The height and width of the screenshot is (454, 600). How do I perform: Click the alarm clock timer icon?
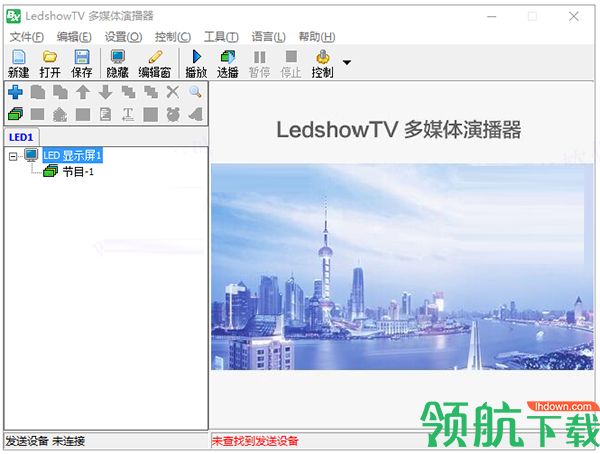tap(173, 114)
